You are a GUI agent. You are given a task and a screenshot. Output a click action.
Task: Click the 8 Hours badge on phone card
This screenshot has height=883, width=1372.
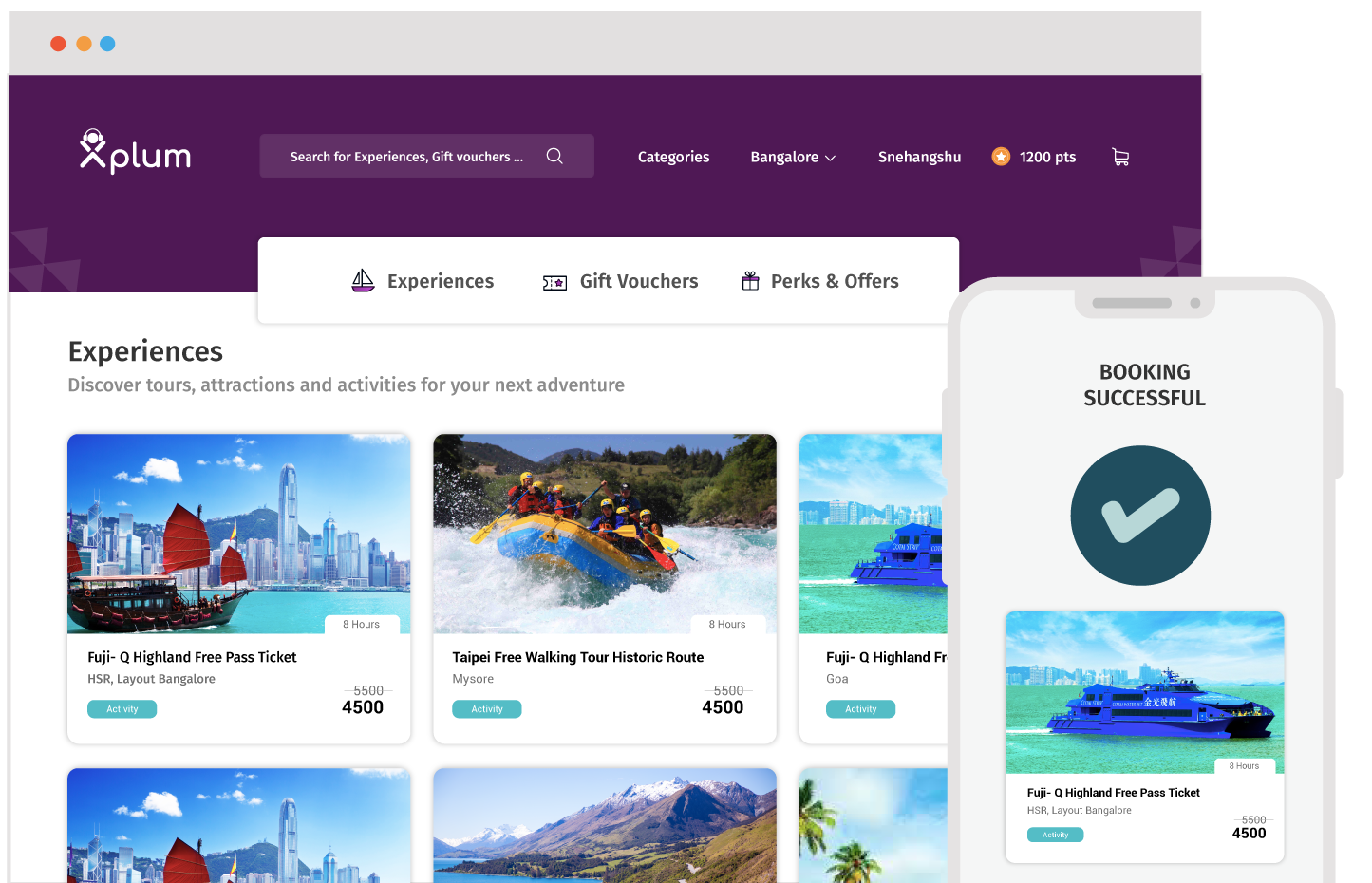pyautogui.click(x=1245, y=766)
